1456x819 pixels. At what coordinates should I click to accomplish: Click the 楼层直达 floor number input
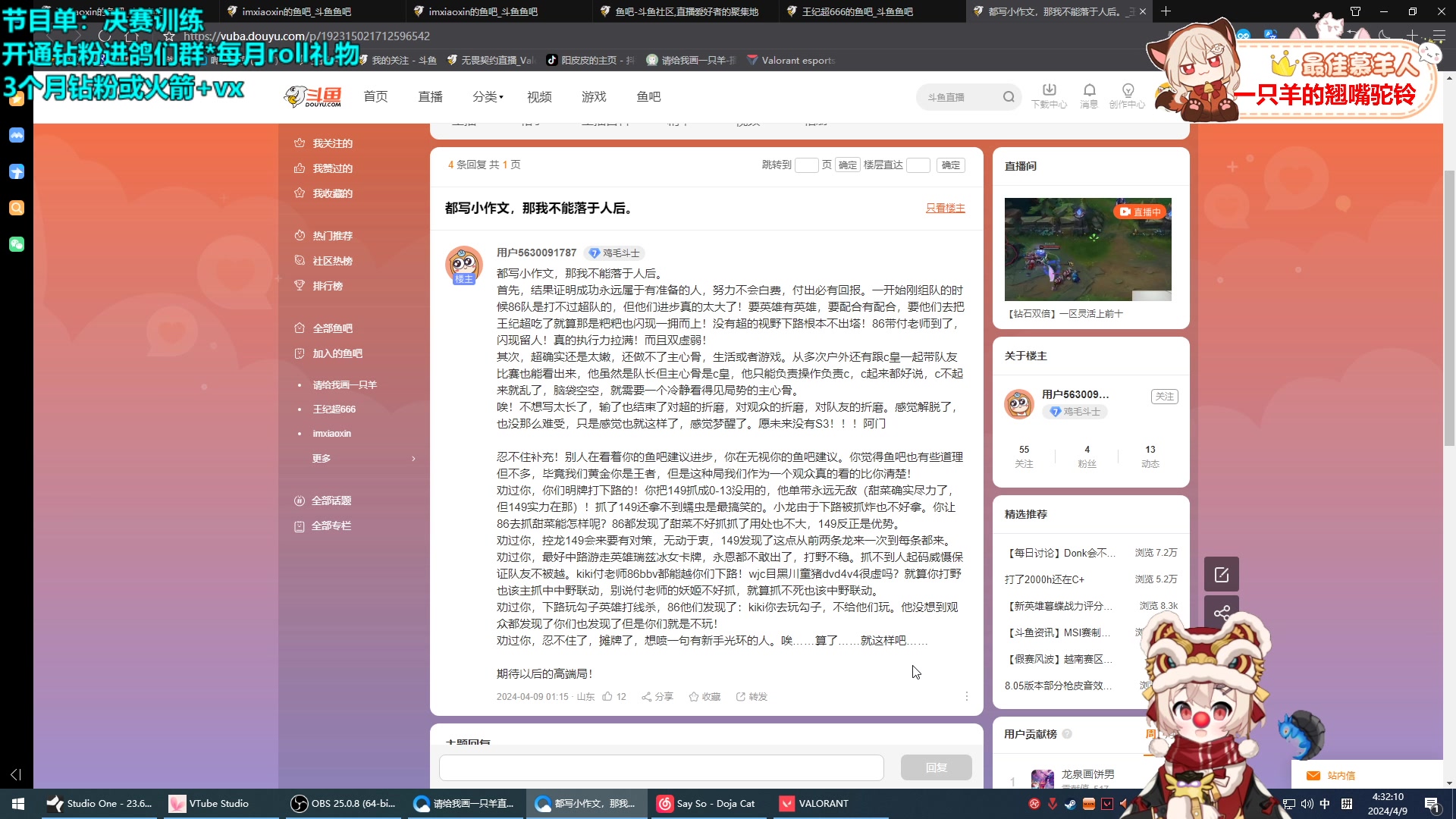[x=918, y=165]
